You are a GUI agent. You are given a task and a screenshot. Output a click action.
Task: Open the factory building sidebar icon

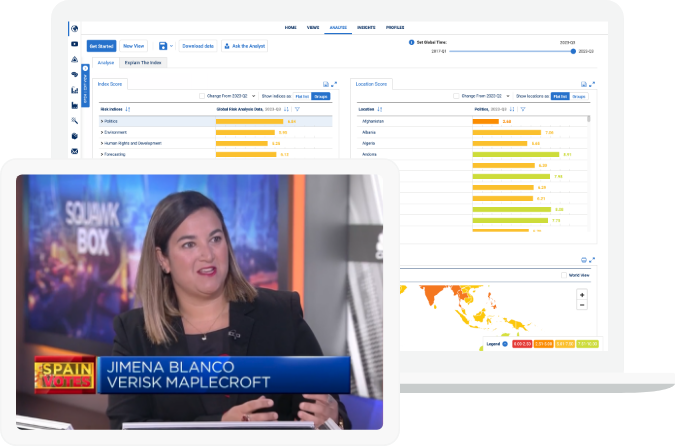click(x=74, y=105)
